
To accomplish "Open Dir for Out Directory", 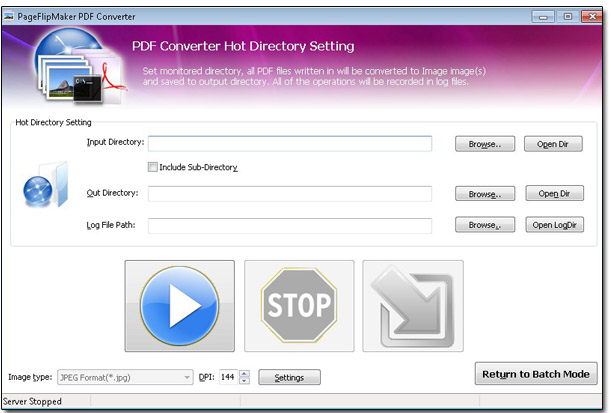I will click(x=554, y=193).
